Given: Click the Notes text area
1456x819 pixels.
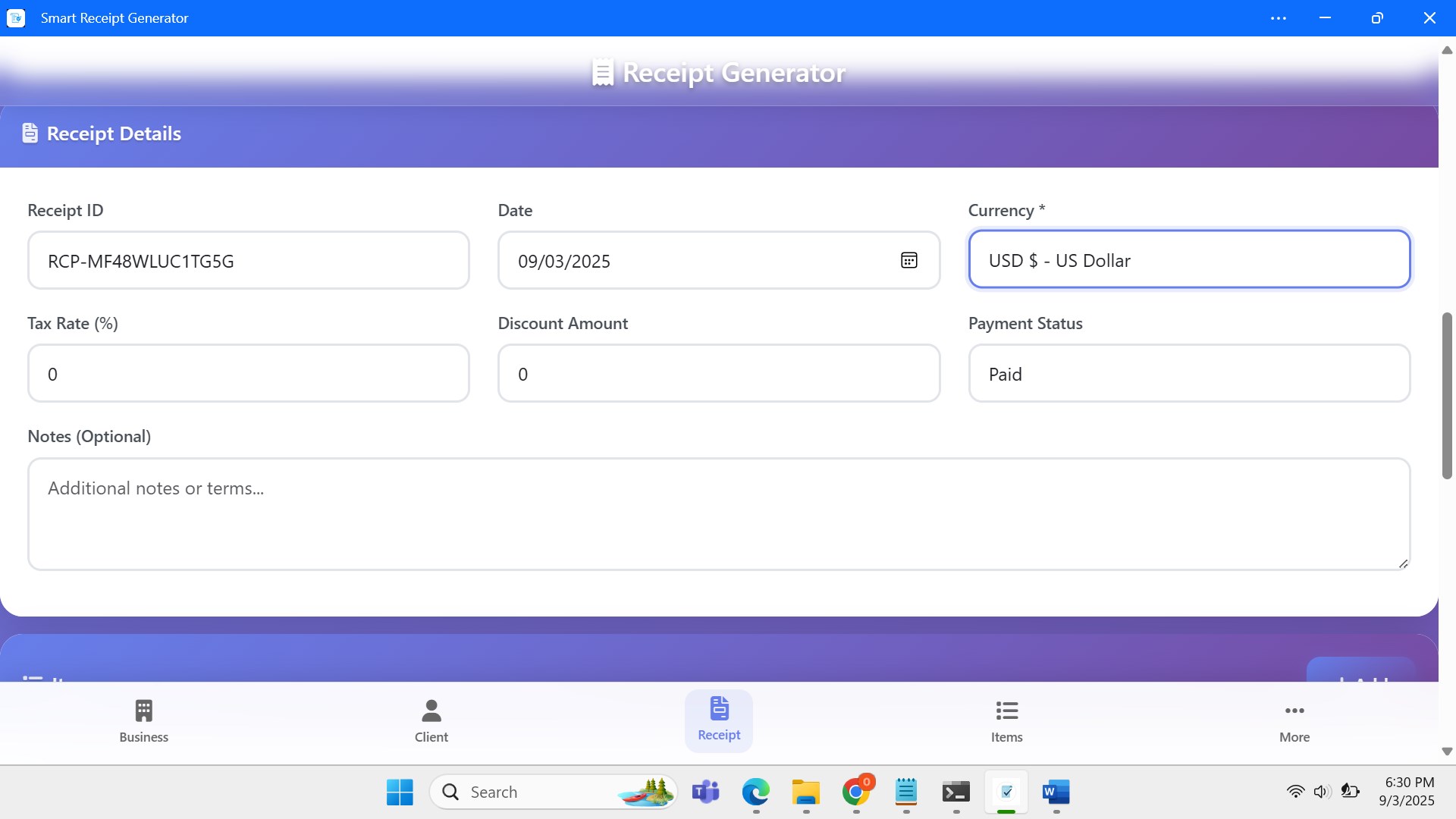Looking at the screenshot, I should pos(718,513).
